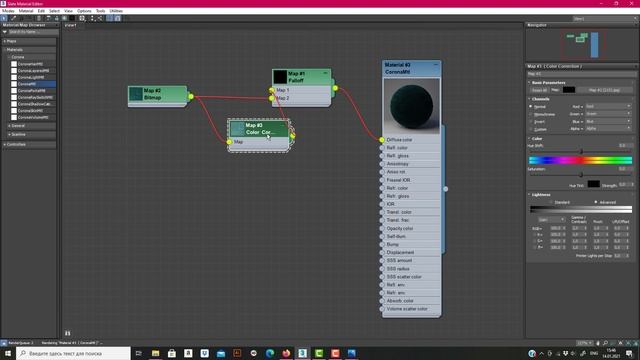
Task: Toggle the B= row checkbox
Action: coord(534,247)
